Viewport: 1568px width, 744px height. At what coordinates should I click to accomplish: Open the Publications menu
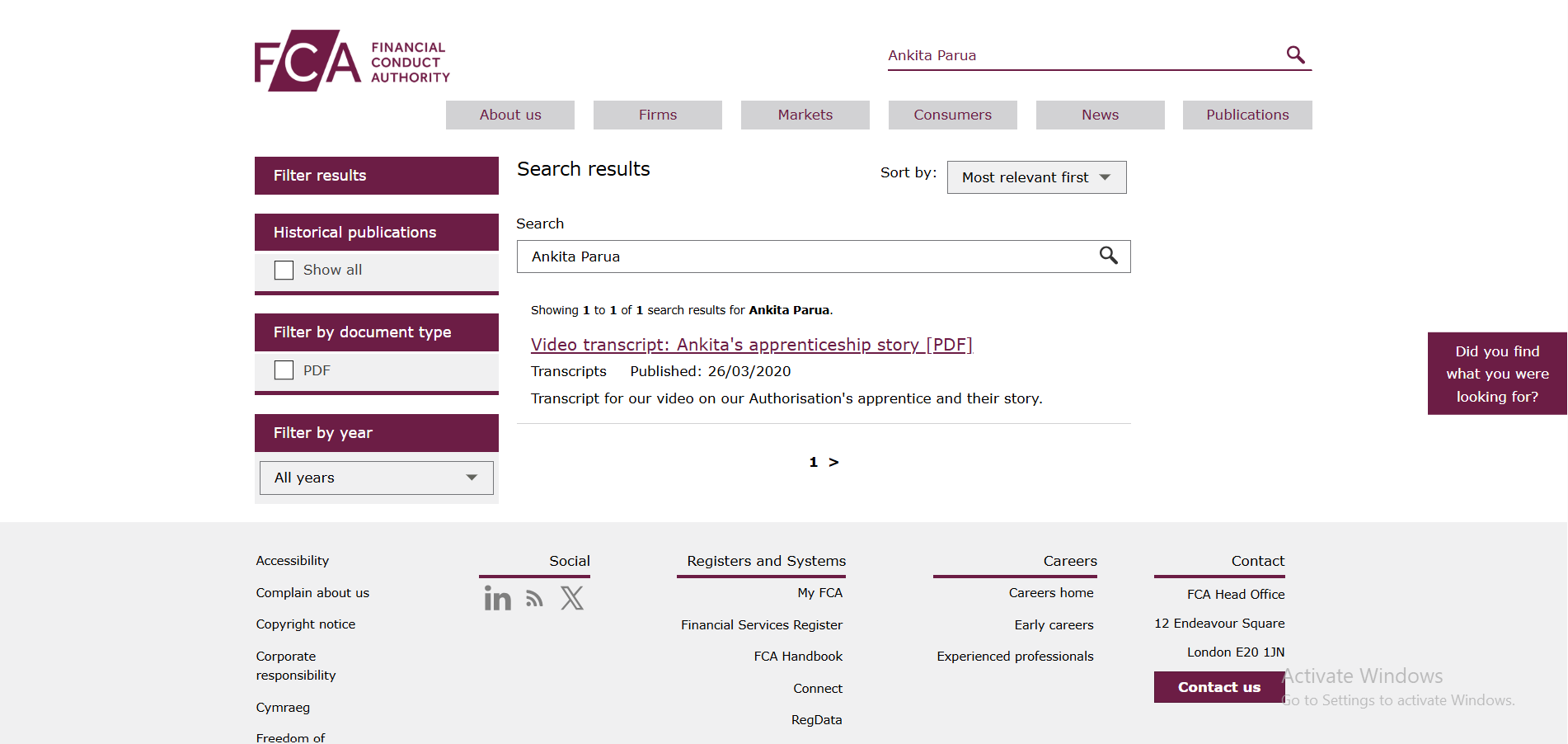1247,115
